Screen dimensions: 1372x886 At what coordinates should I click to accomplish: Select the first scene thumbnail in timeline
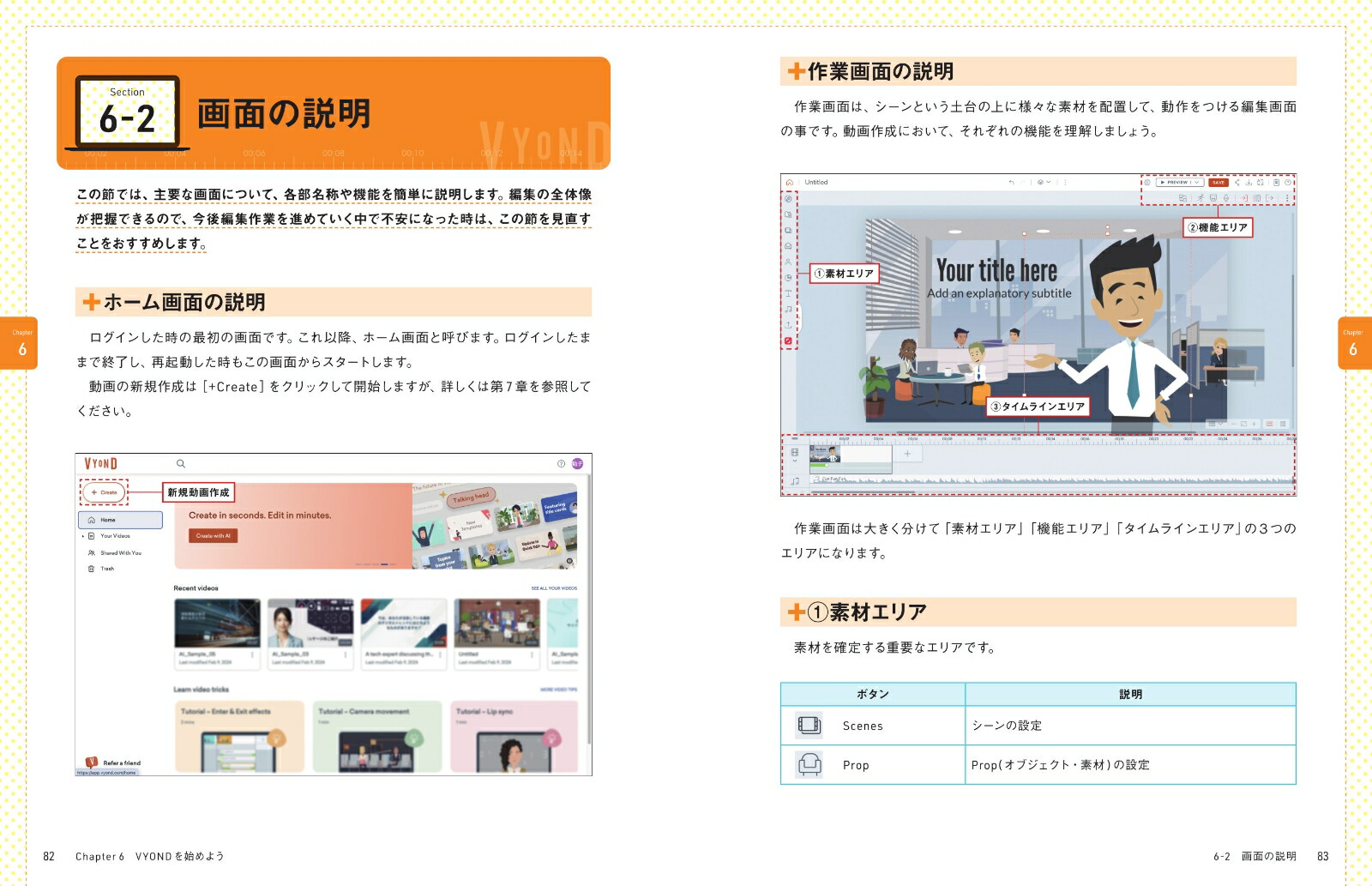pos(825,454)
